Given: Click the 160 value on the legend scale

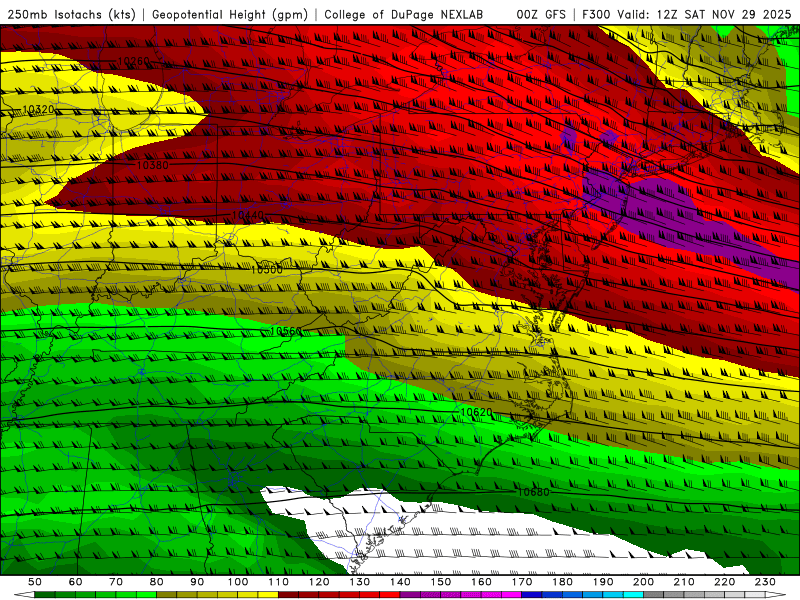Looking at the screenshot, I should 482,582.
